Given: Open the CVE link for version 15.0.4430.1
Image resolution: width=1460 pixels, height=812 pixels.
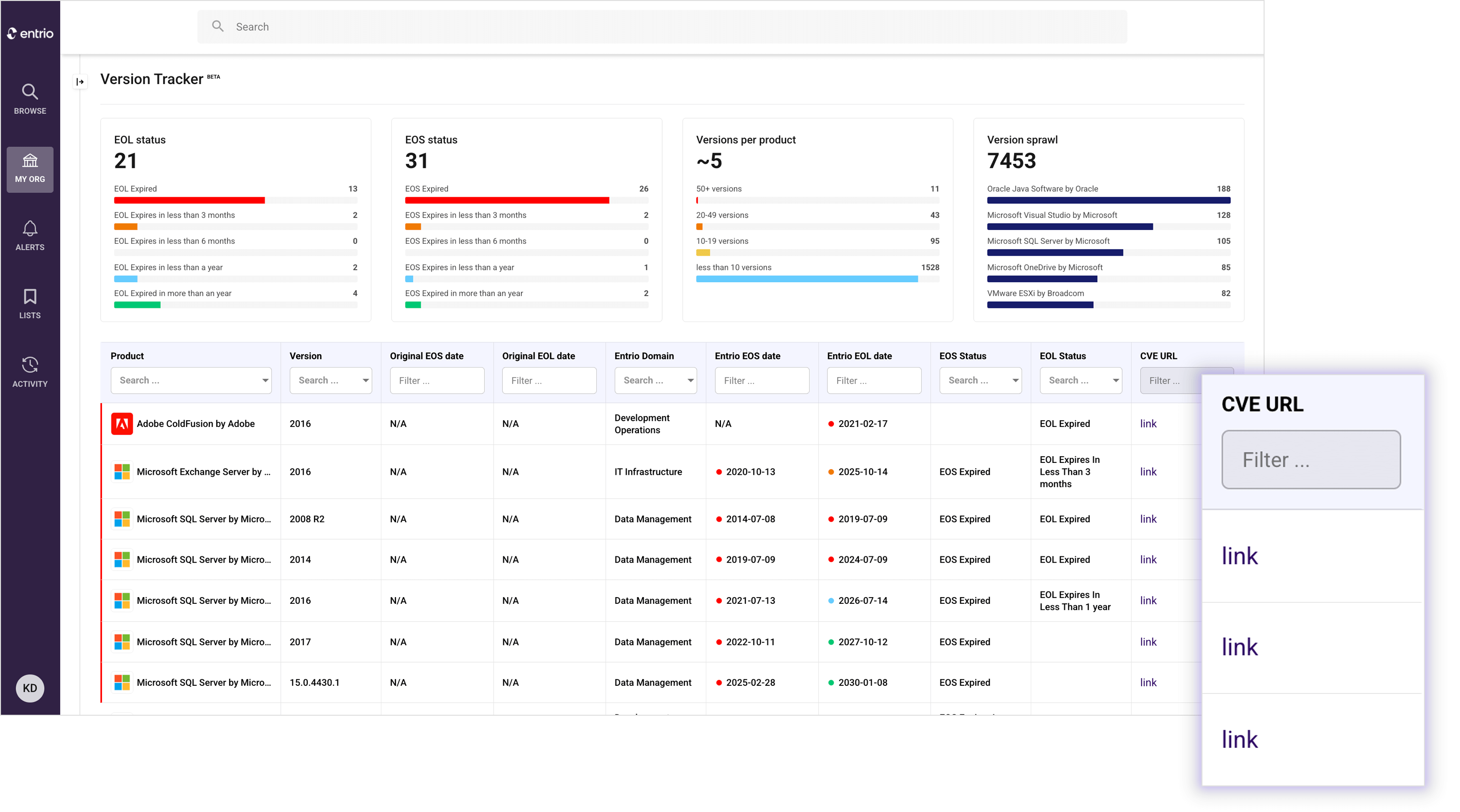Looking at the screenshot, I should (1148, 682).
